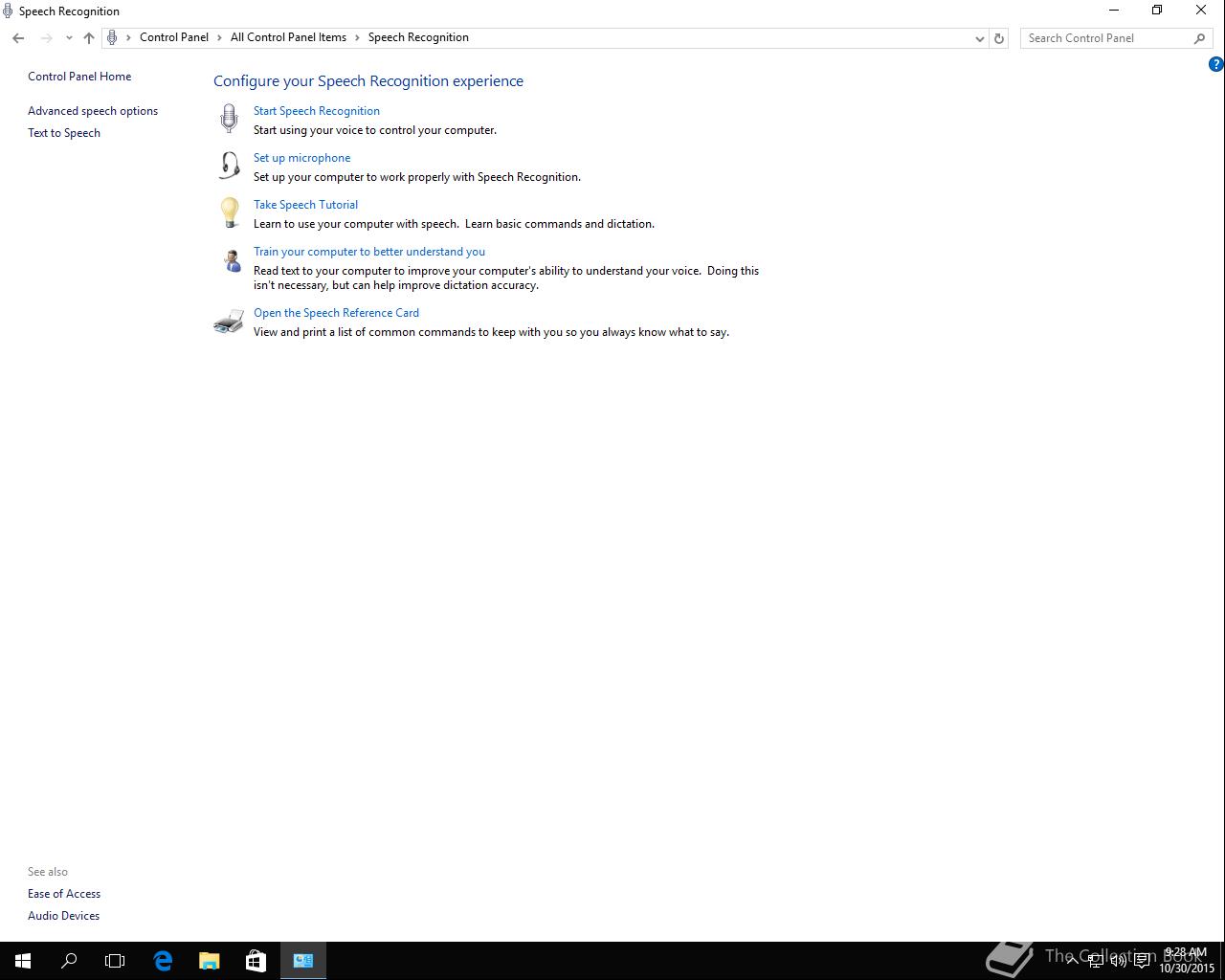Open the volume control in system tray
This screenshot has width=1225, height=980.
point(1119,961)
